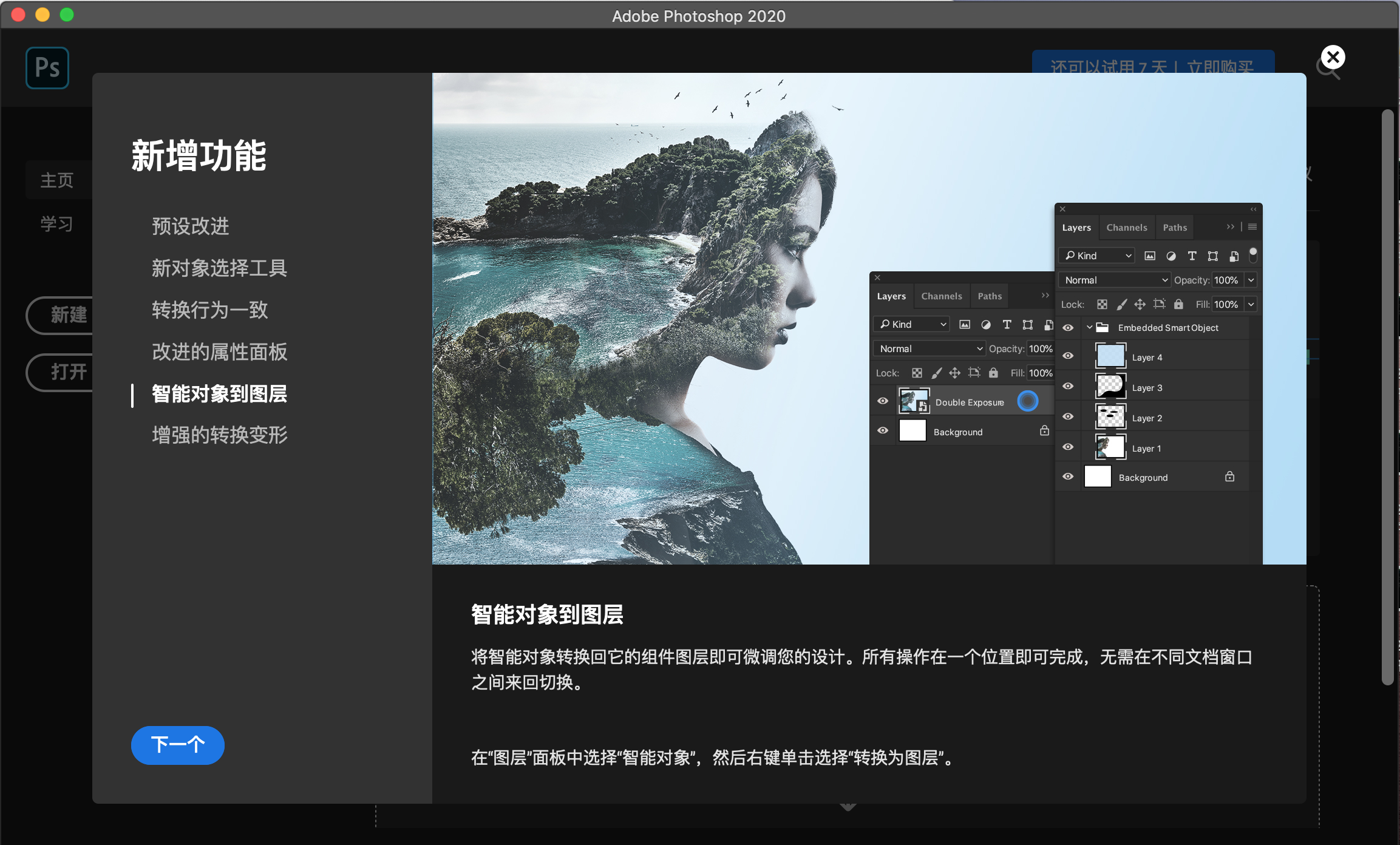Lock all in the Double Exposure panel
The height and width of the screenshot is (845, 1400).
click(993, 373)
